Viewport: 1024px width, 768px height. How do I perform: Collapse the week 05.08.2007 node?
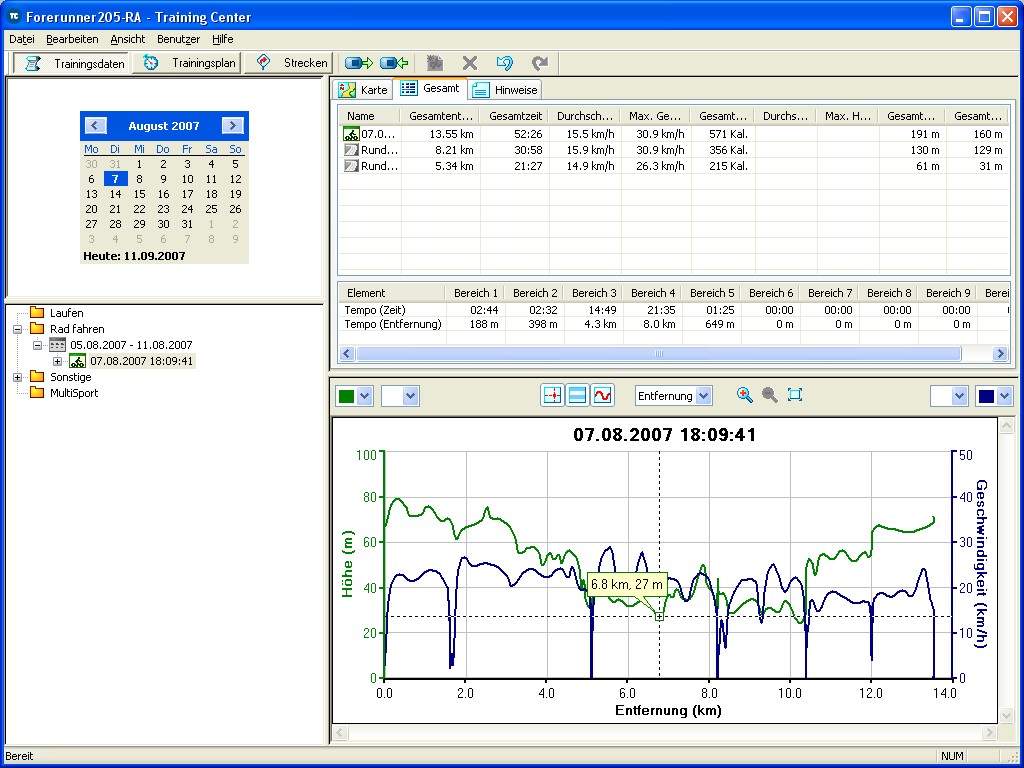click(x=37, y=345)
